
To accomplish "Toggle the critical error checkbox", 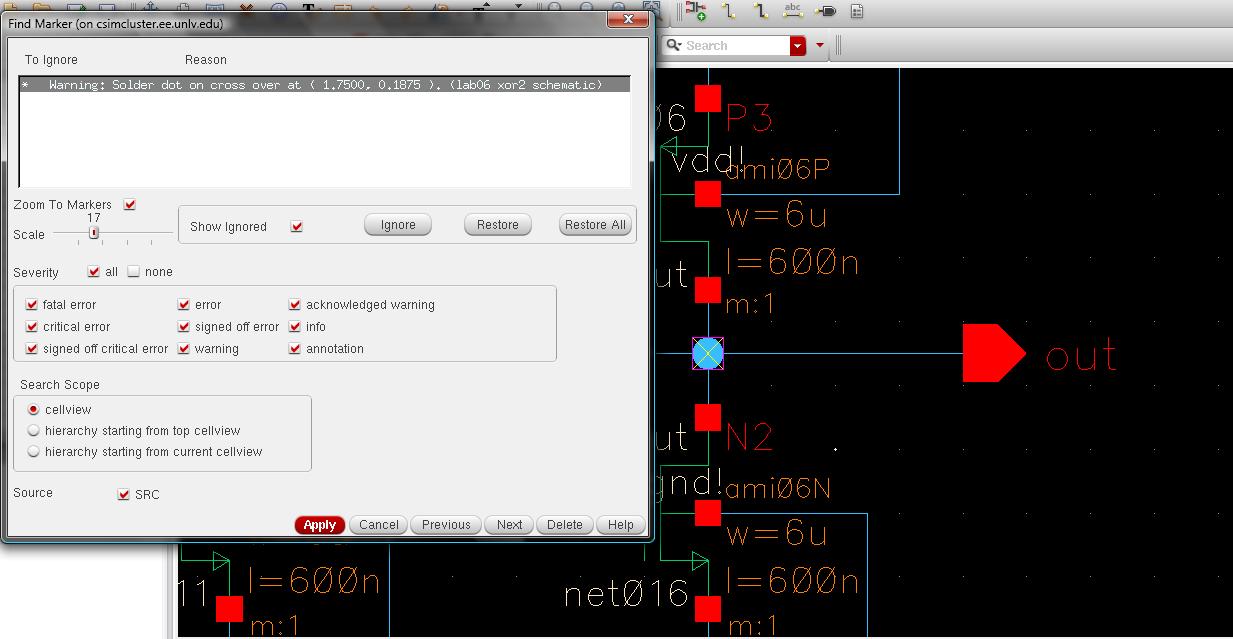I will pos(32,326).
